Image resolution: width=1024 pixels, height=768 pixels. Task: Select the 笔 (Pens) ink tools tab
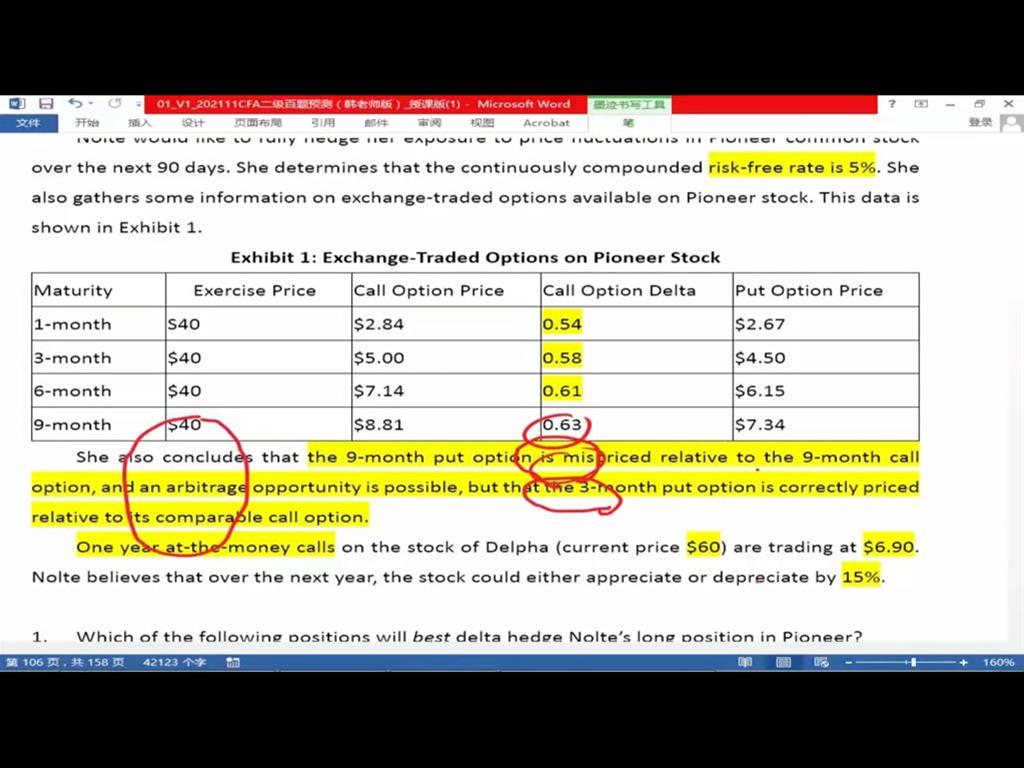(628, 123)
